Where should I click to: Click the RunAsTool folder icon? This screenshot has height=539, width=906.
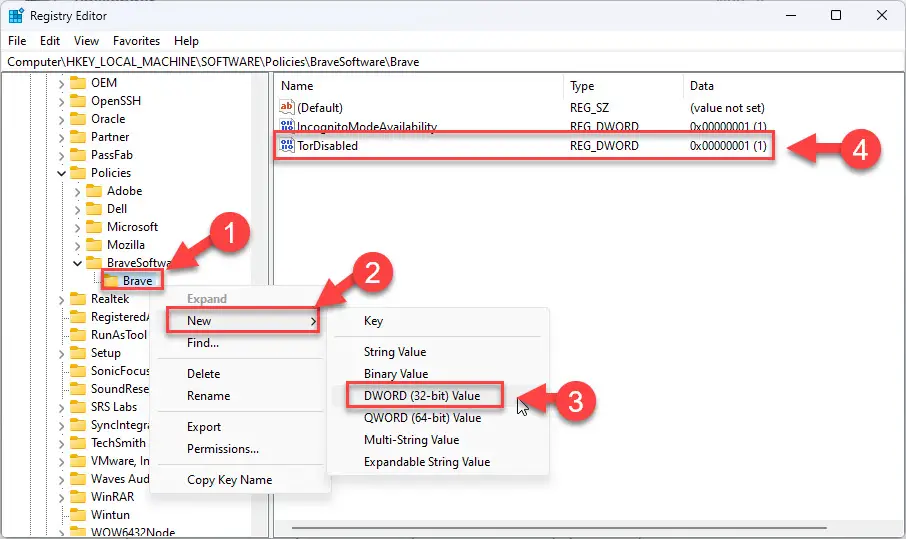pyautogui.click(x=78, y=334)
